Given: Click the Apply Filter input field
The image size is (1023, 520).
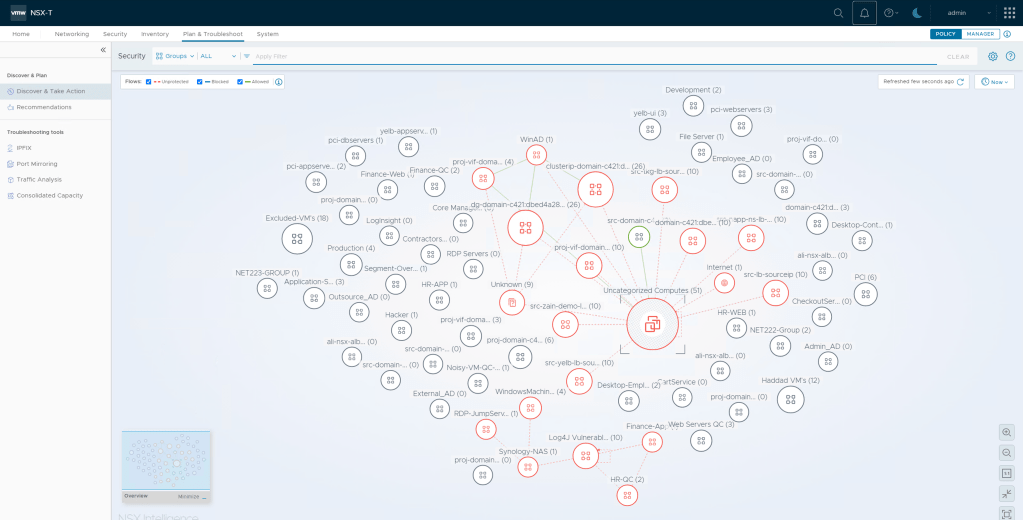Looking at the screenshot, I should click(x=590, y=56).
